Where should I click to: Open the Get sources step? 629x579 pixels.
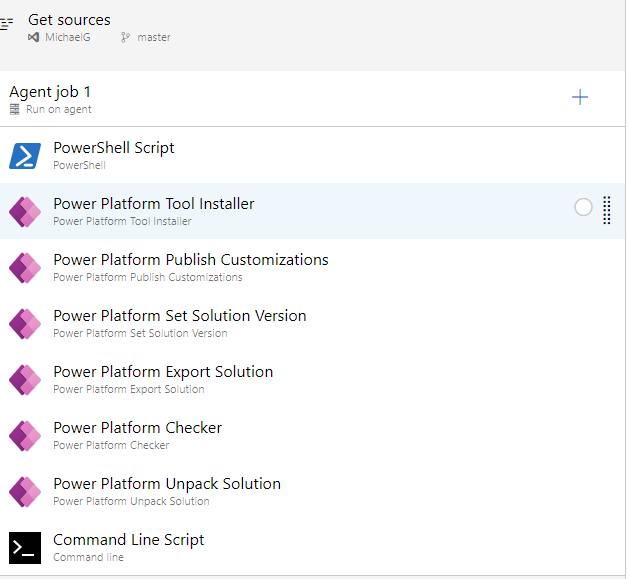pos(312,35)
